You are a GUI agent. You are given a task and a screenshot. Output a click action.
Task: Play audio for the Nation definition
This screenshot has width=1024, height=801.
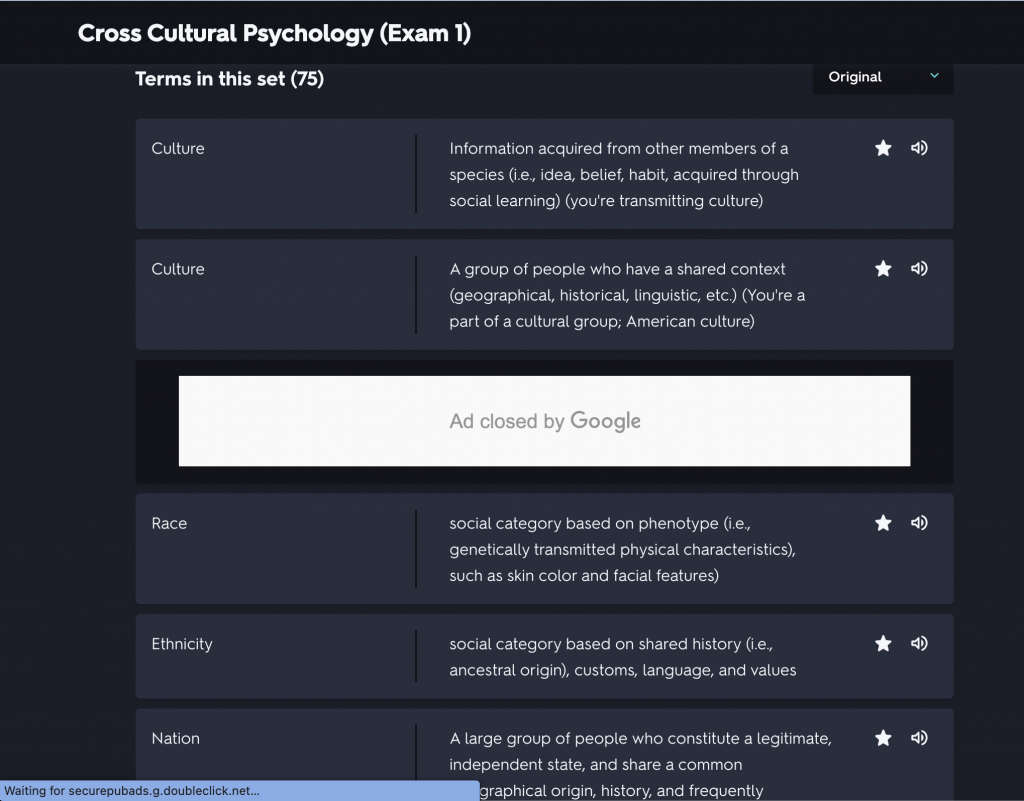pyautogui.click(x=919, y=738)
